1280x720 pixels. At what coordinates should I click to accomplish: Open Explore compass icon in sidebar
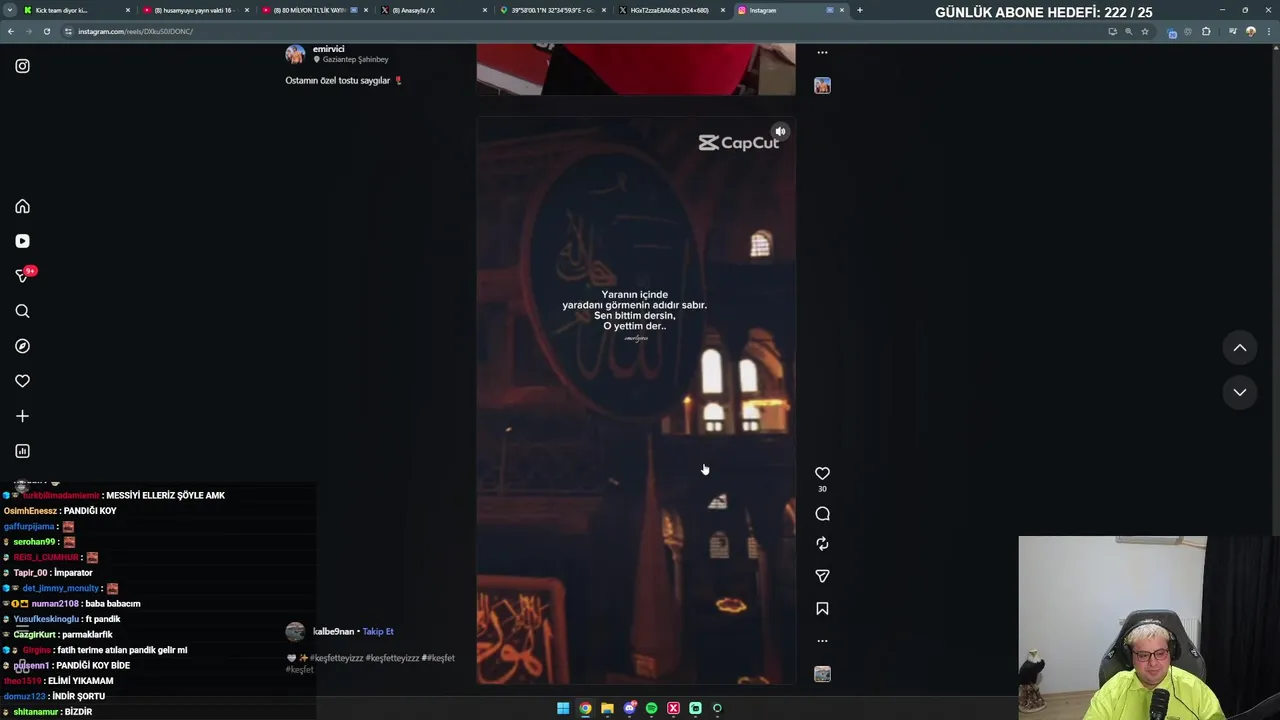coord(22,346)
